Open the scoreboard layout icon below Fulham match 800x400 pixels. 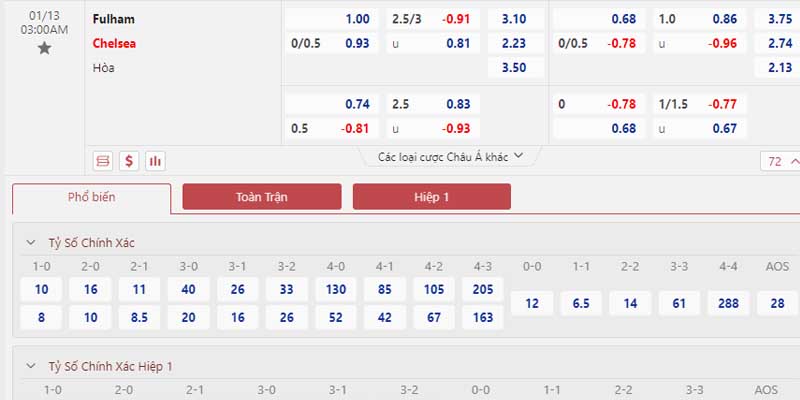(x=103, y=161)
